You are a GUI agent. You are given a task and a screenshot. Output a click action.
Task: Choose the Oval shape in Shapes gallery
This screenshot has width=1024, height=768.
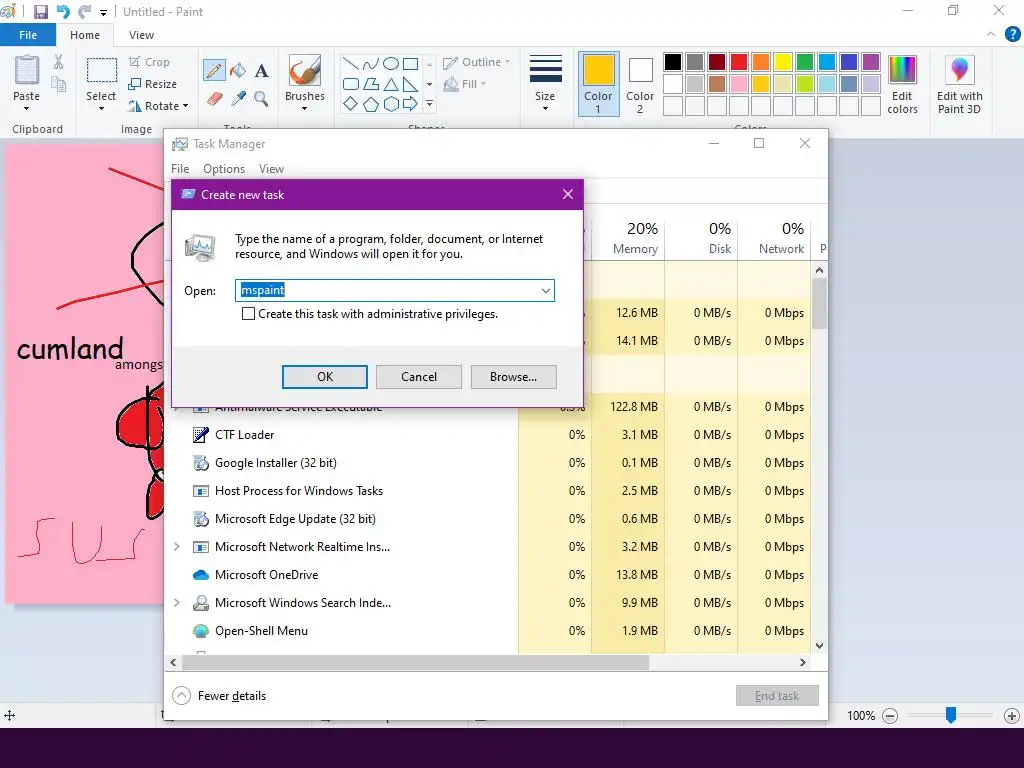[391, 63]
